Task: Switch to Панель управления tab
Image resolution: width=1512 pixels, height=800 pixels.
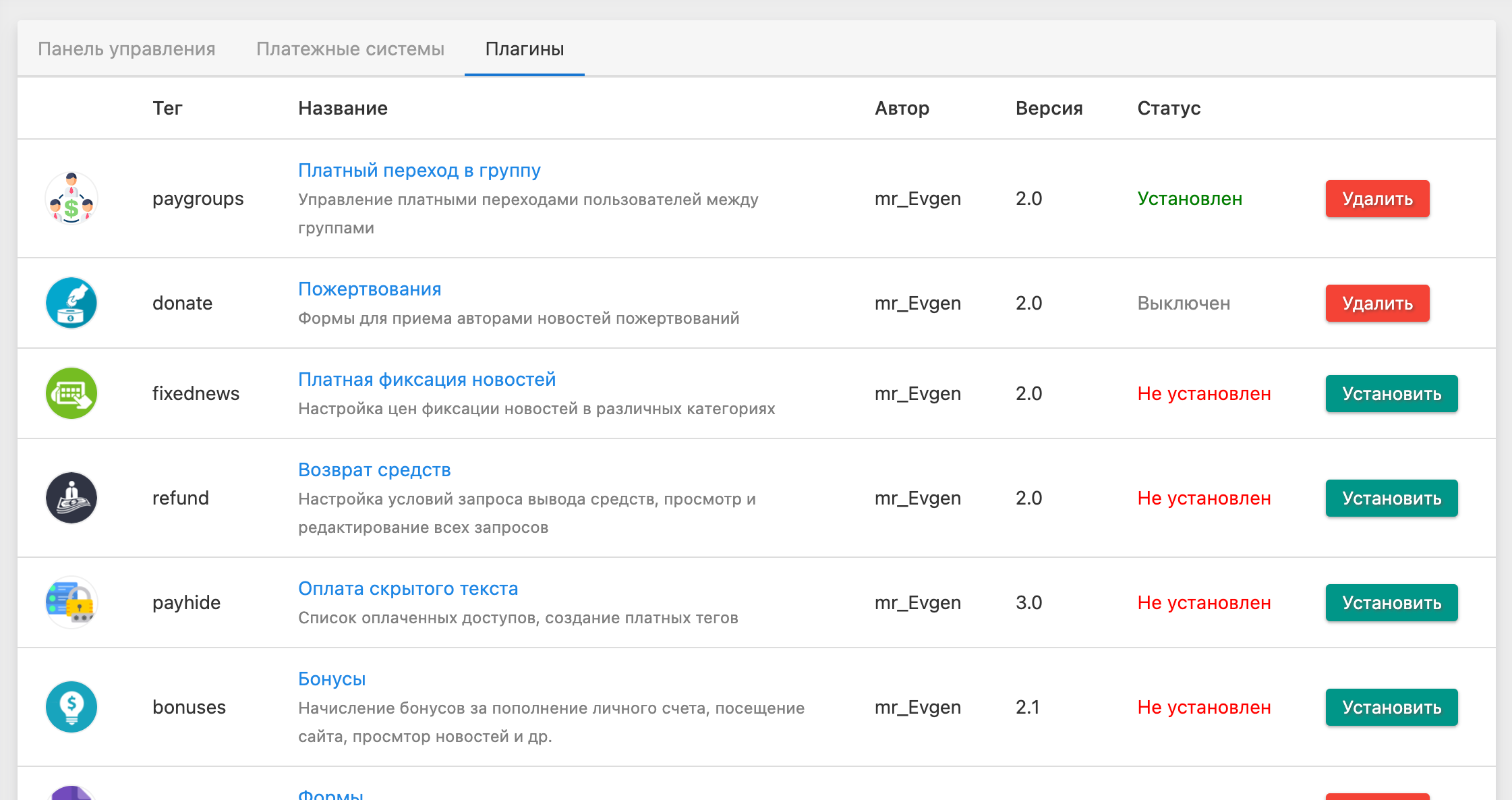Action: pos(127,49)
